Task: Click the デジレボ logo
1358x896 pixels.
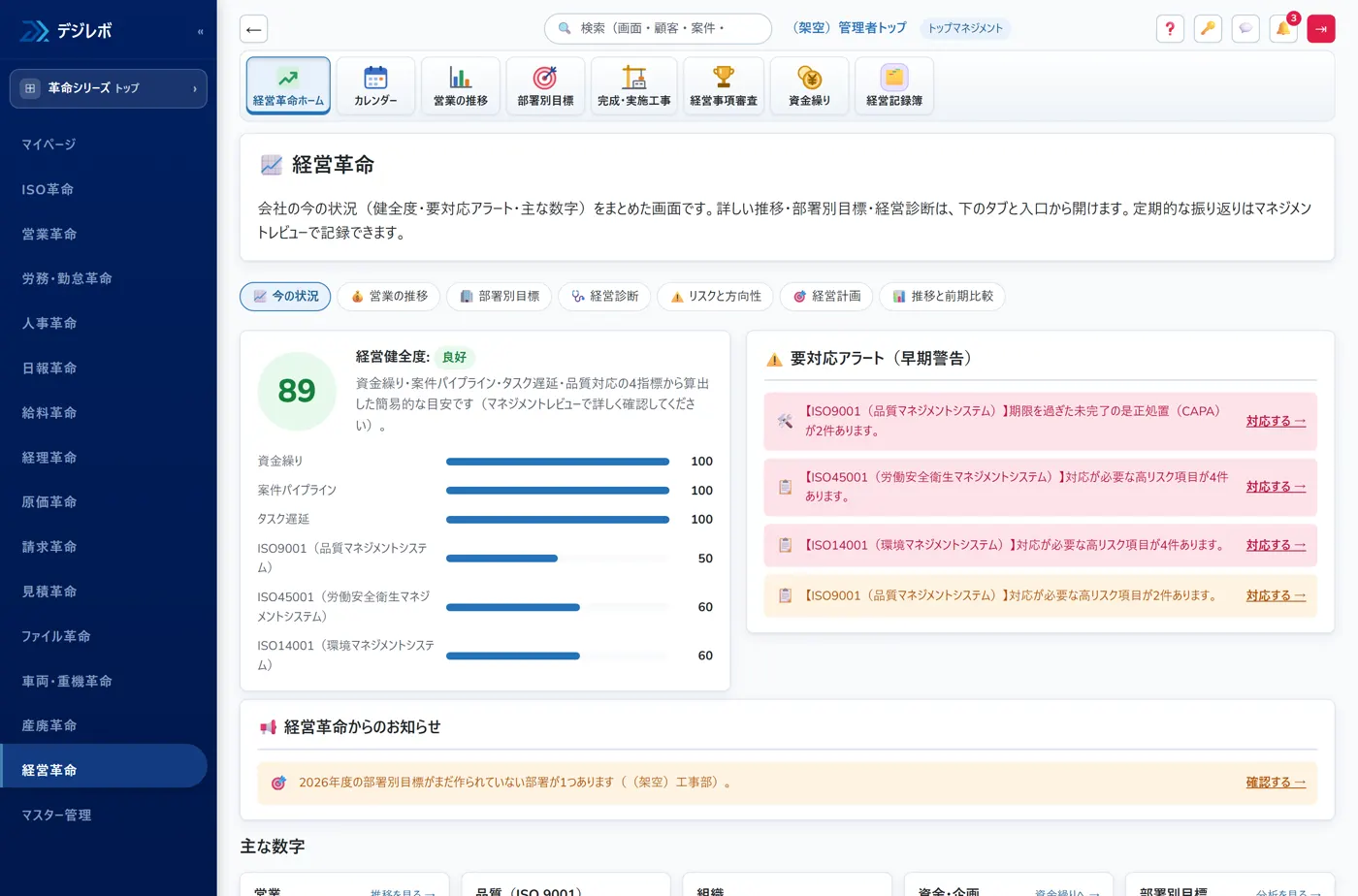Action: tap(66, 31)
